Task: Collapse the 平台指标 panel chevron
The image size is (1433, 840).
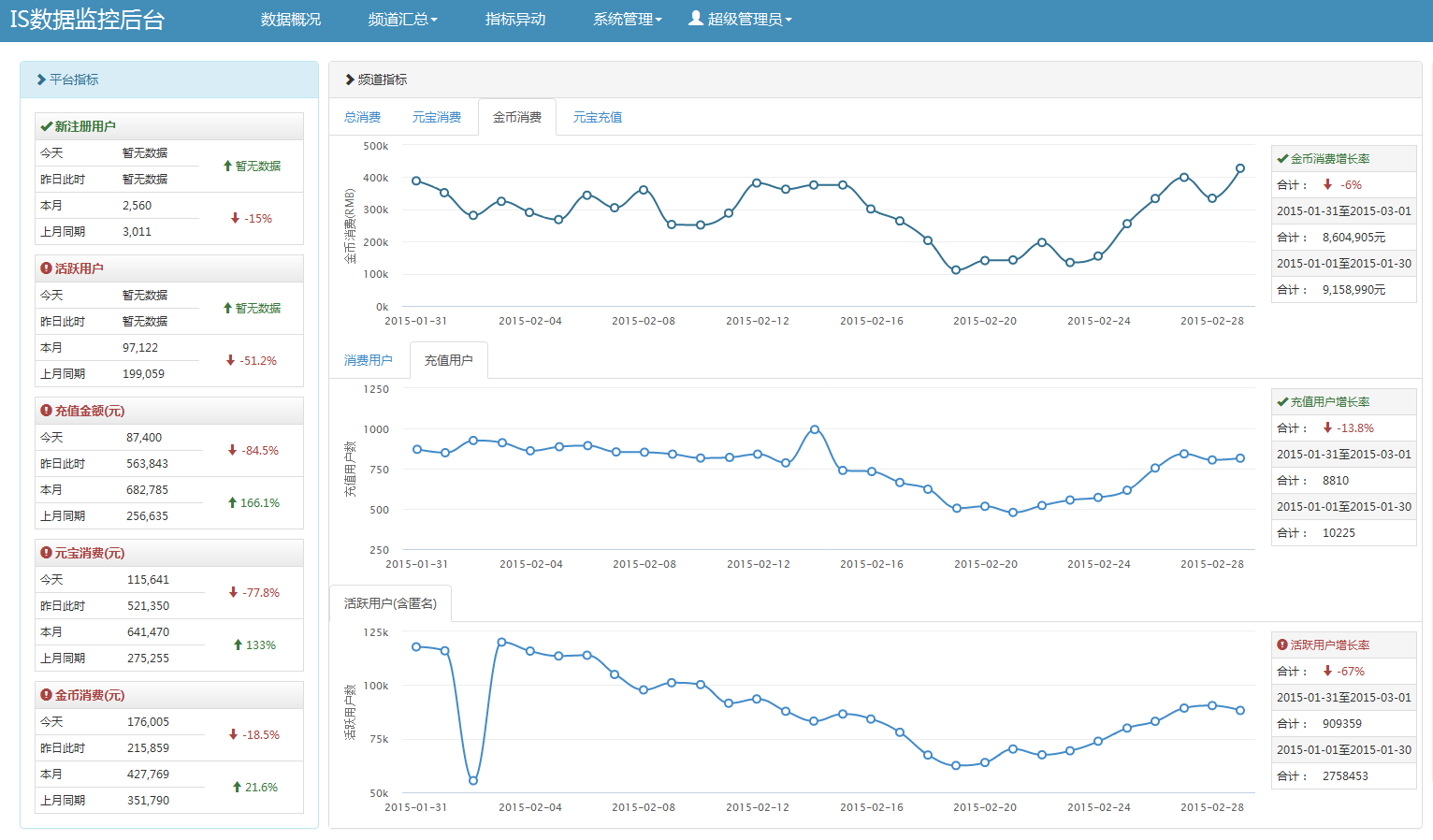Action: click(x=41, y=80)
